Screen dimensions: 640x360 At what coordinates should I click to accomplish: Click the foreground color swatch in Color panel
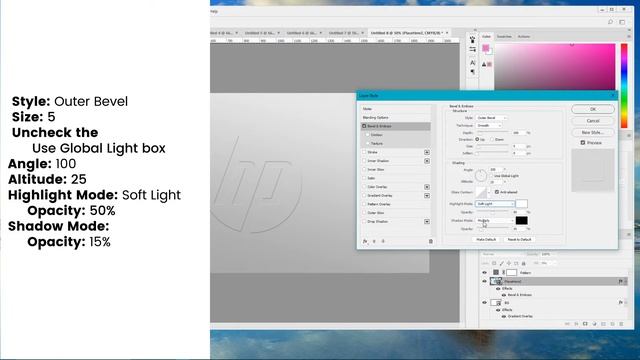pyautogui.click(x=486, y=49)
